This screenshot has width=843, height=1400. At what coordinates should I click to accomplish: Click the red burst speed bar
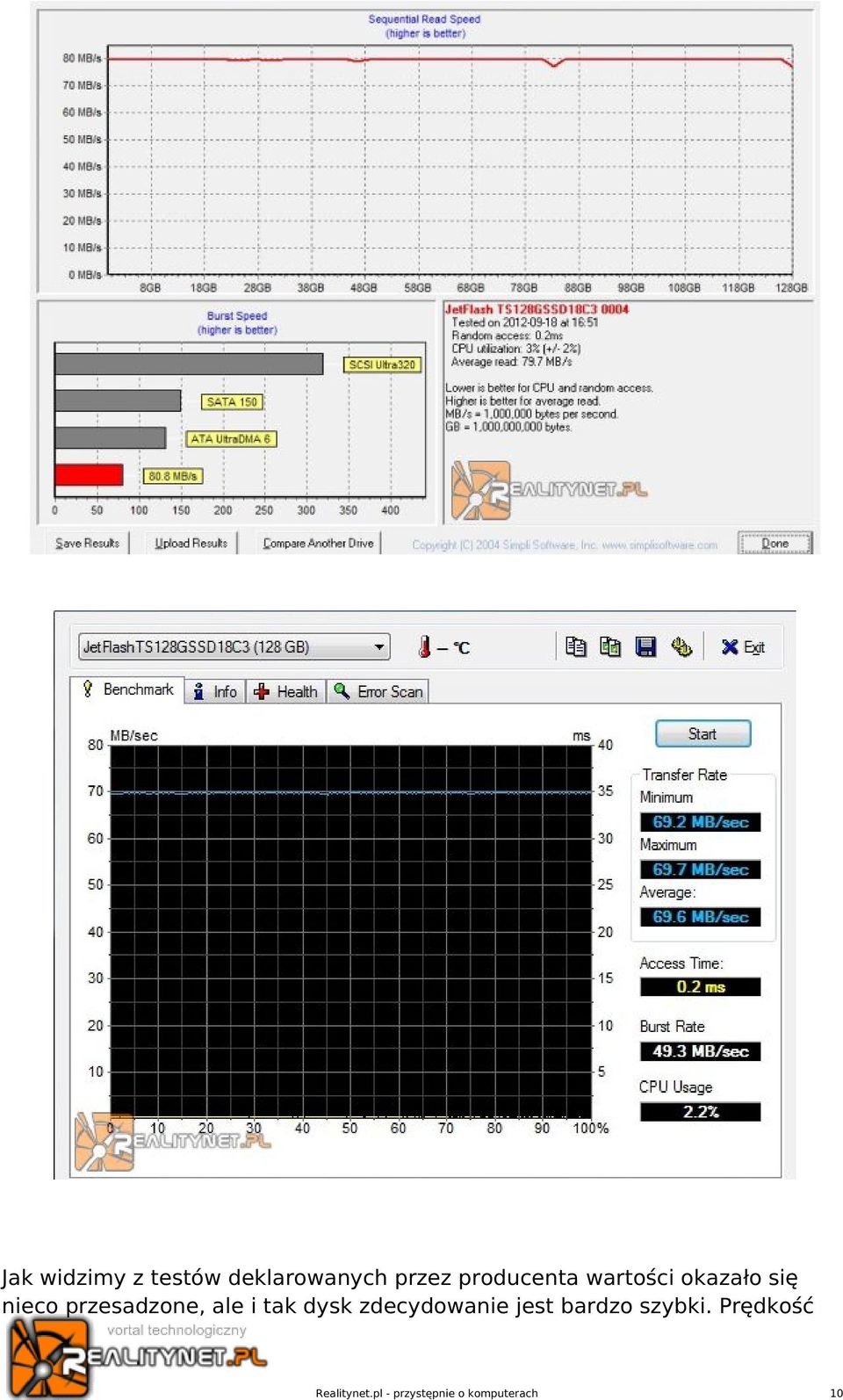tap(89, 474)
